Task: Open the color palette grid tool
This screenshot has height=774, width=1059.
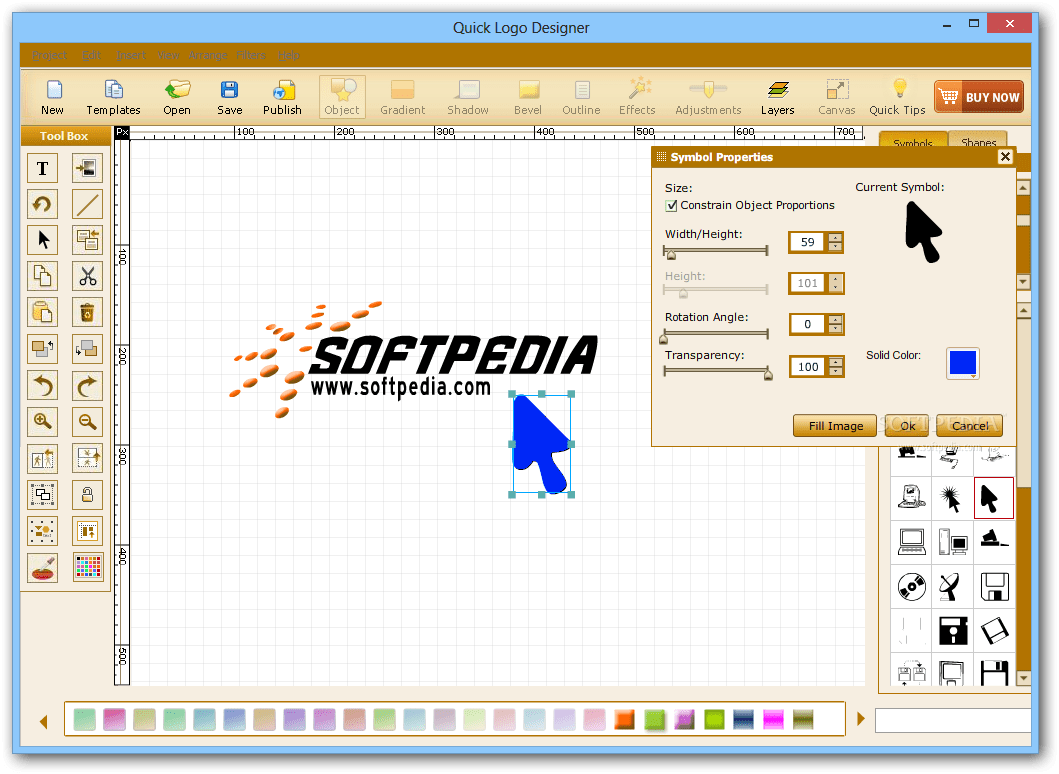Action: click(x=88, y=568)
